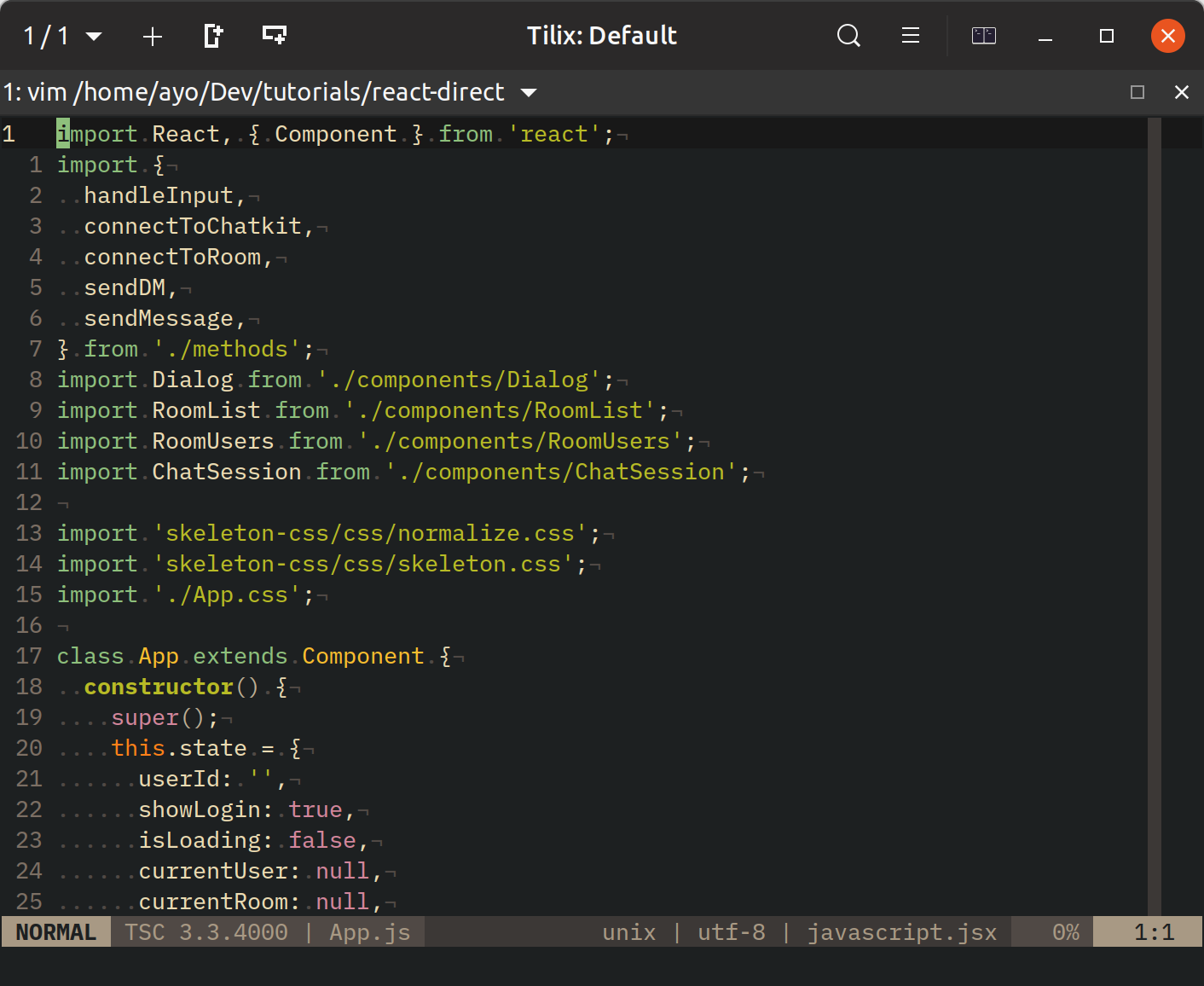The height and width of the screenshot is (986, 1204).
Task: Click the javascript.jsx filetype in the status line
Action: 901,932
